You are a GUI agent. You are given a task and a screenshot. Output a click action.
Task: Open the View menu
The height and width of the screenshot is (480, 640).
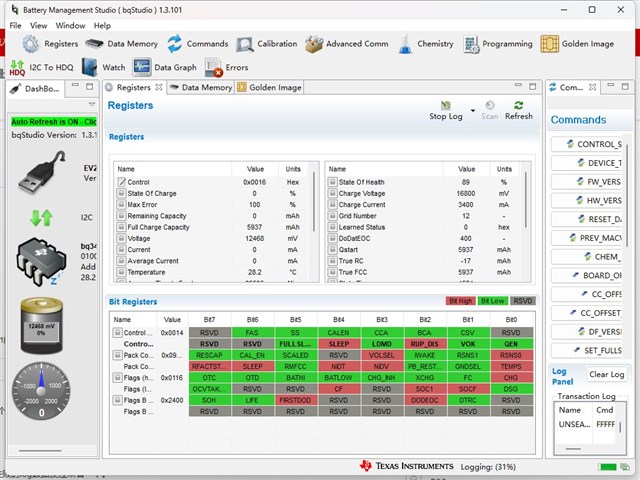click(38, 26)
